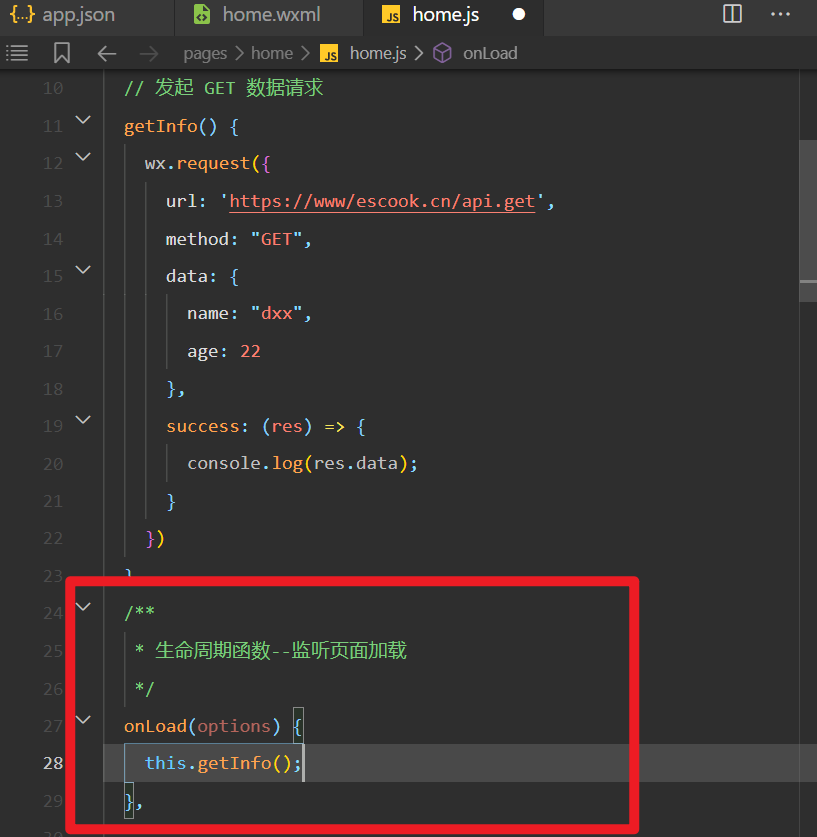Collapse the success callback at line 19
The image size is (817, 837).
[x=83, y=420]
